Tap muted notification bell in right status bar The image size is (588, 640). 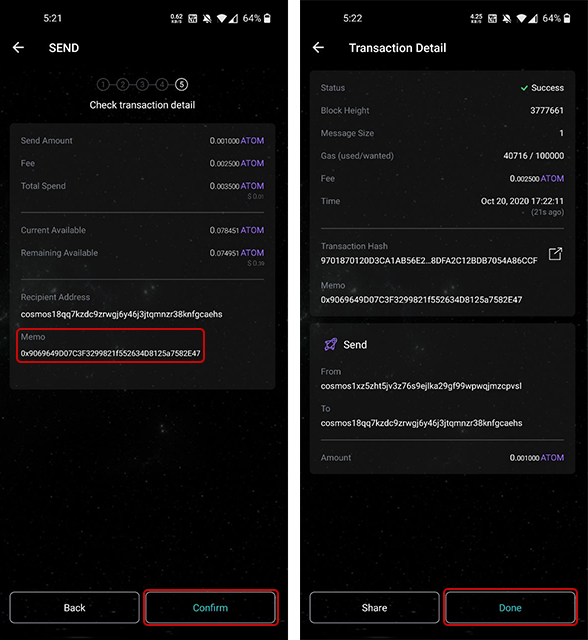click(x=507, y=18)
